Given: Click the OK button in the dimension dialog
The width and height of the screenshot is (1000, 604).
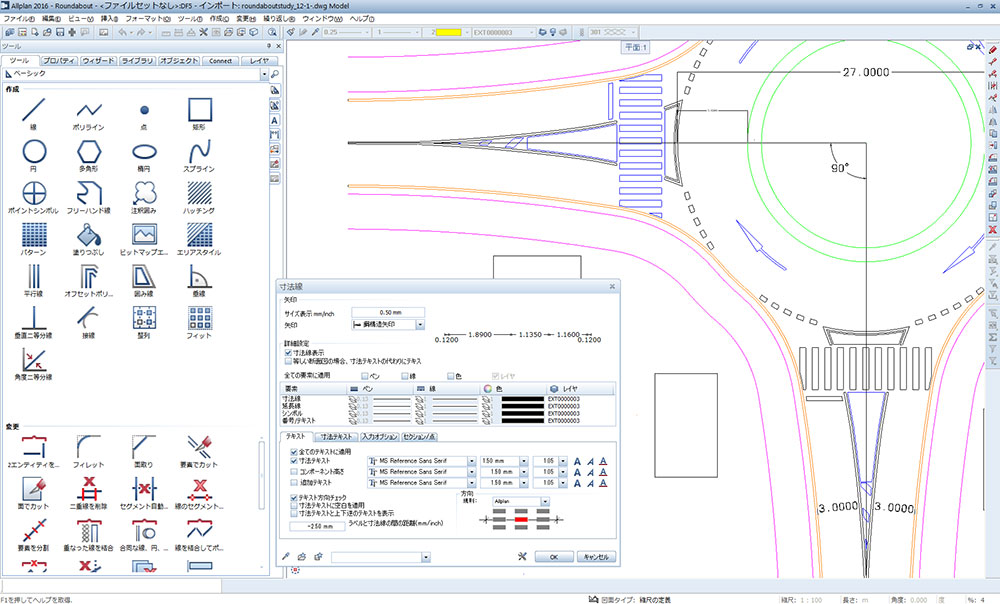Looking at the screenshot, I should coord(553,557).
